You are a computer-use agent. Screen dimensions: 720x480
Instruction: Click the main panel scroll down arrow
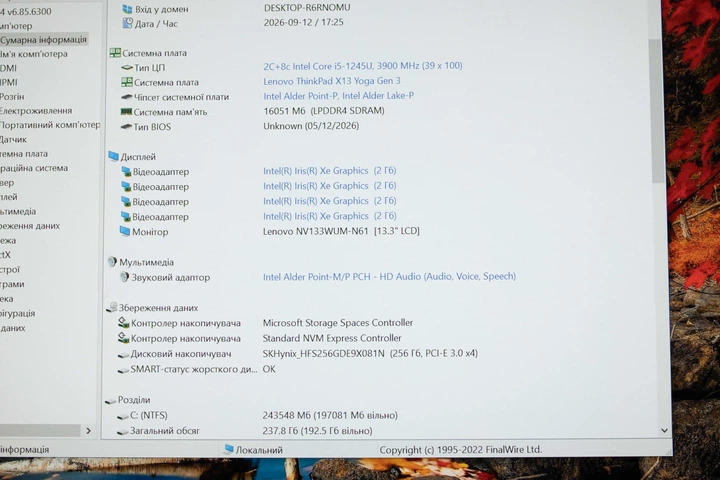[x=664, y=430]
